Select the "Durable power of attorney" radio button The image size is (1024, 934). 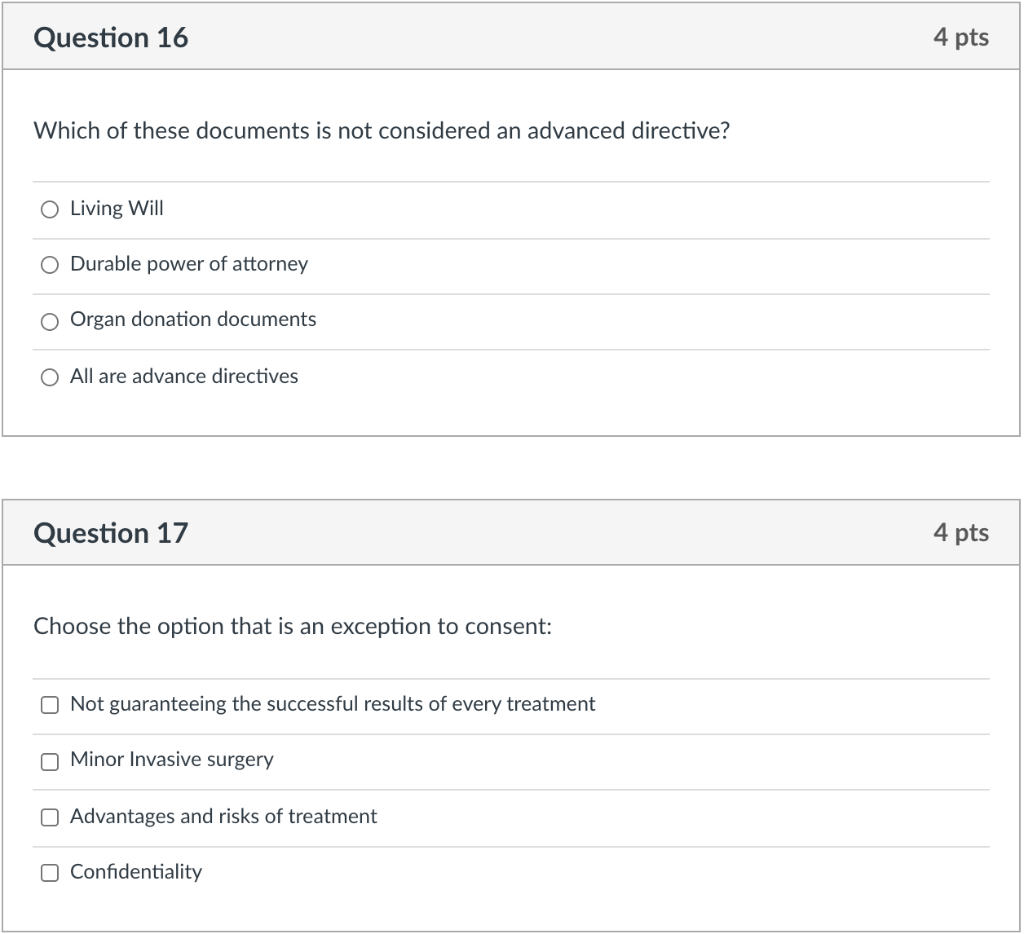pos(48,265)
